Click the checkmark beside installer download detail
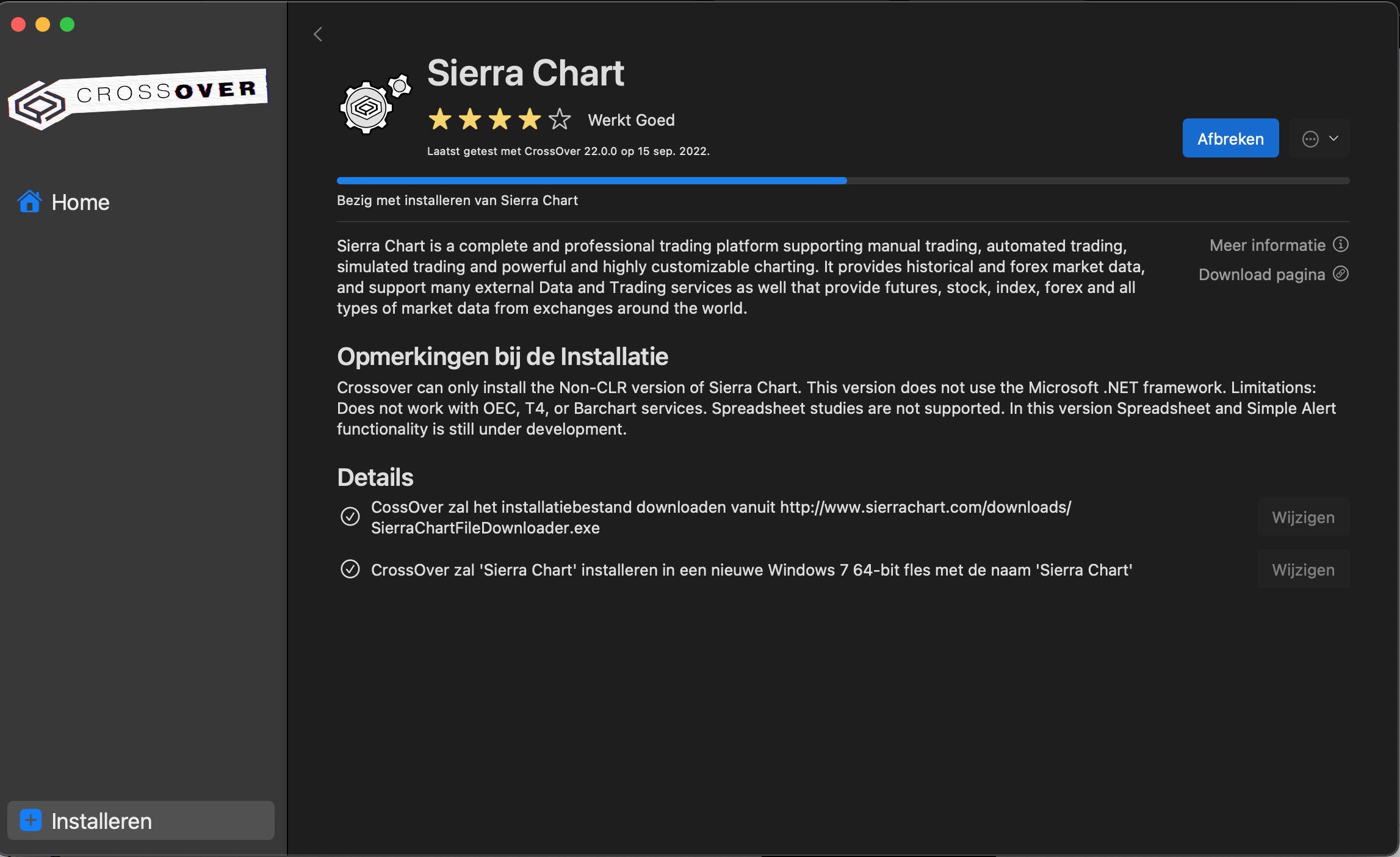Screen dimensions: 1400x857 [350, 517]
